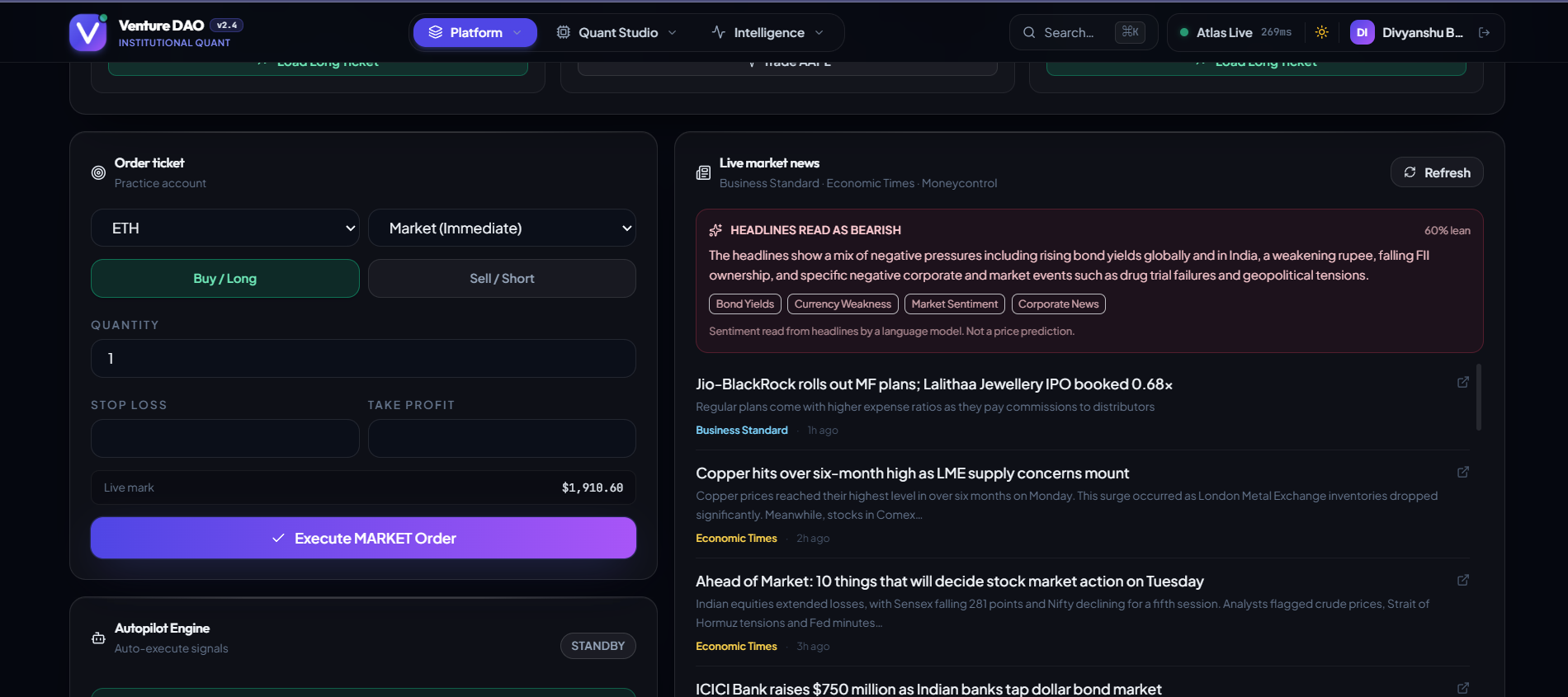The height and width of the screenshot is (697, 1568).
Task: Click the logout arrow icon
Action: pos(1484,32)
